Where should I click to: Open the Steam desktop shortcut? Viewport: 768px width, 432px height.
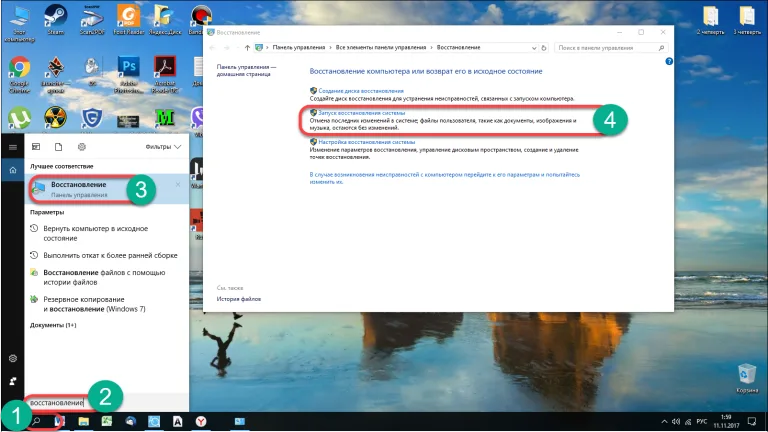pyautogui.click(x=55, y=19)
